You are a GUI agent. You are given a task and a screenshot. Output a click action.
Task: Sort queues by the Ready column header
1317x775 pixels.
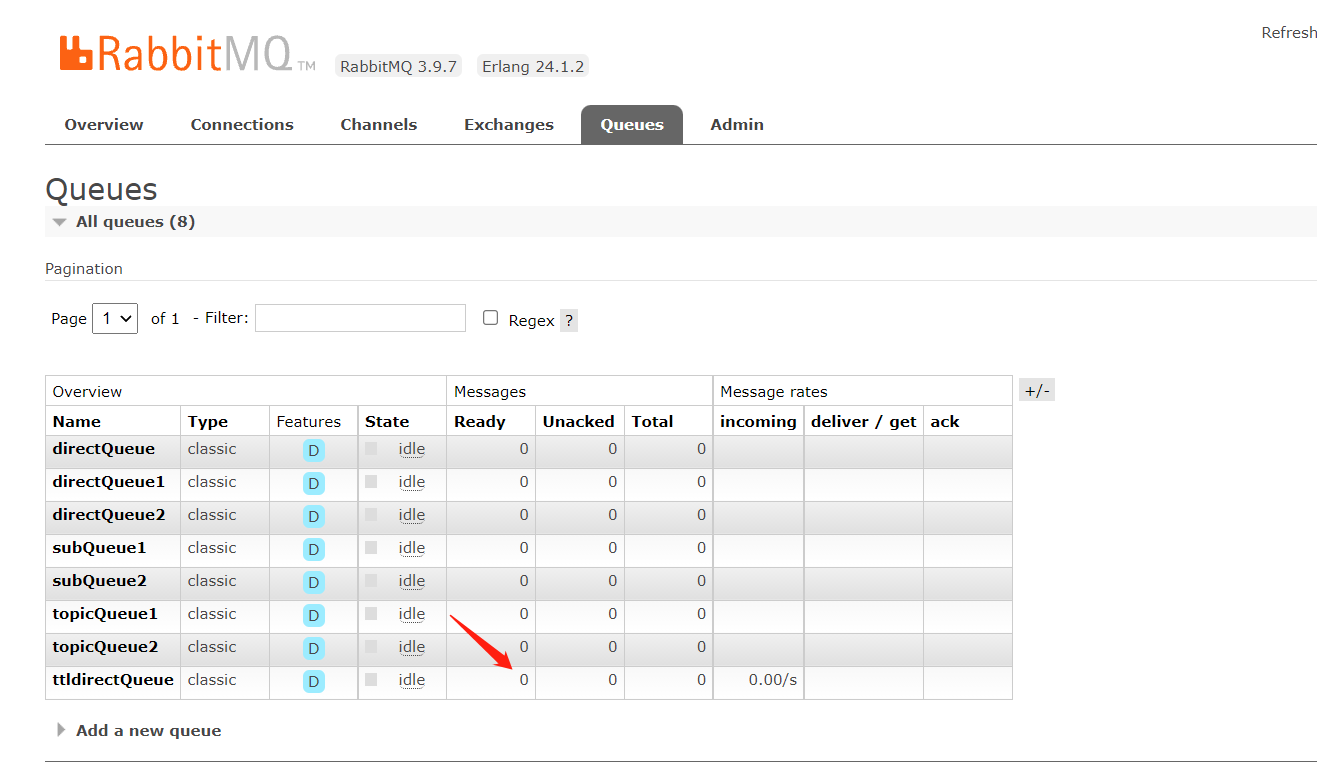coord(480,422)
